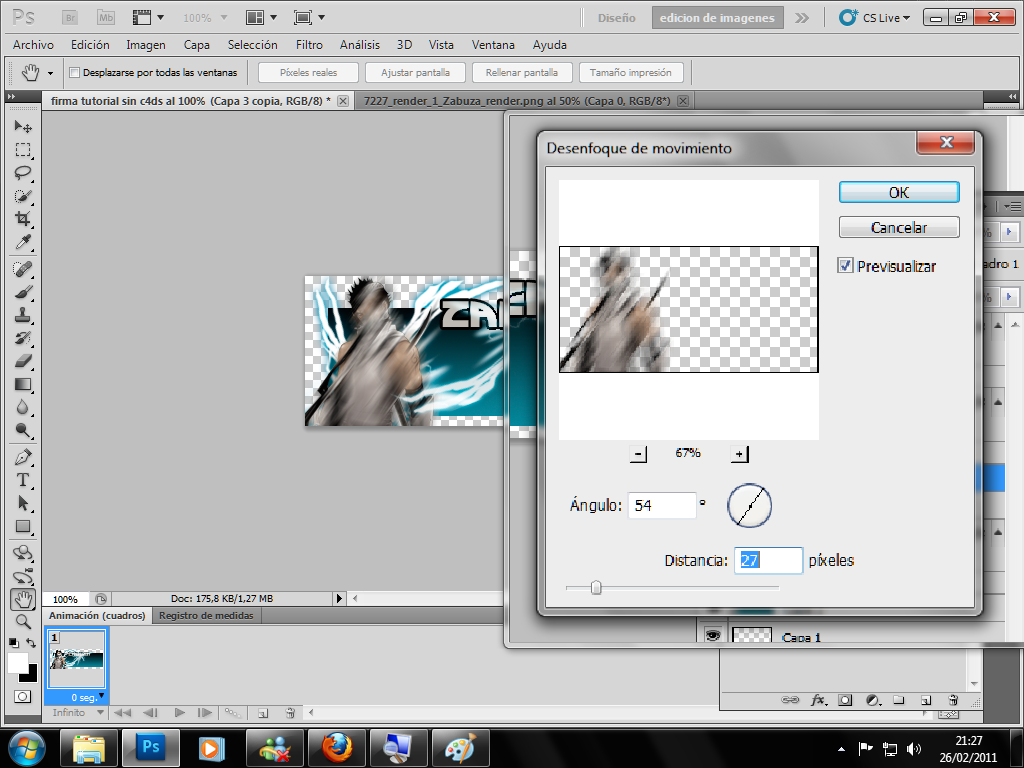Expand more workspaces chevron
Image resolution: width=1024 pixels, height=768 pixels.
point(801,18)
